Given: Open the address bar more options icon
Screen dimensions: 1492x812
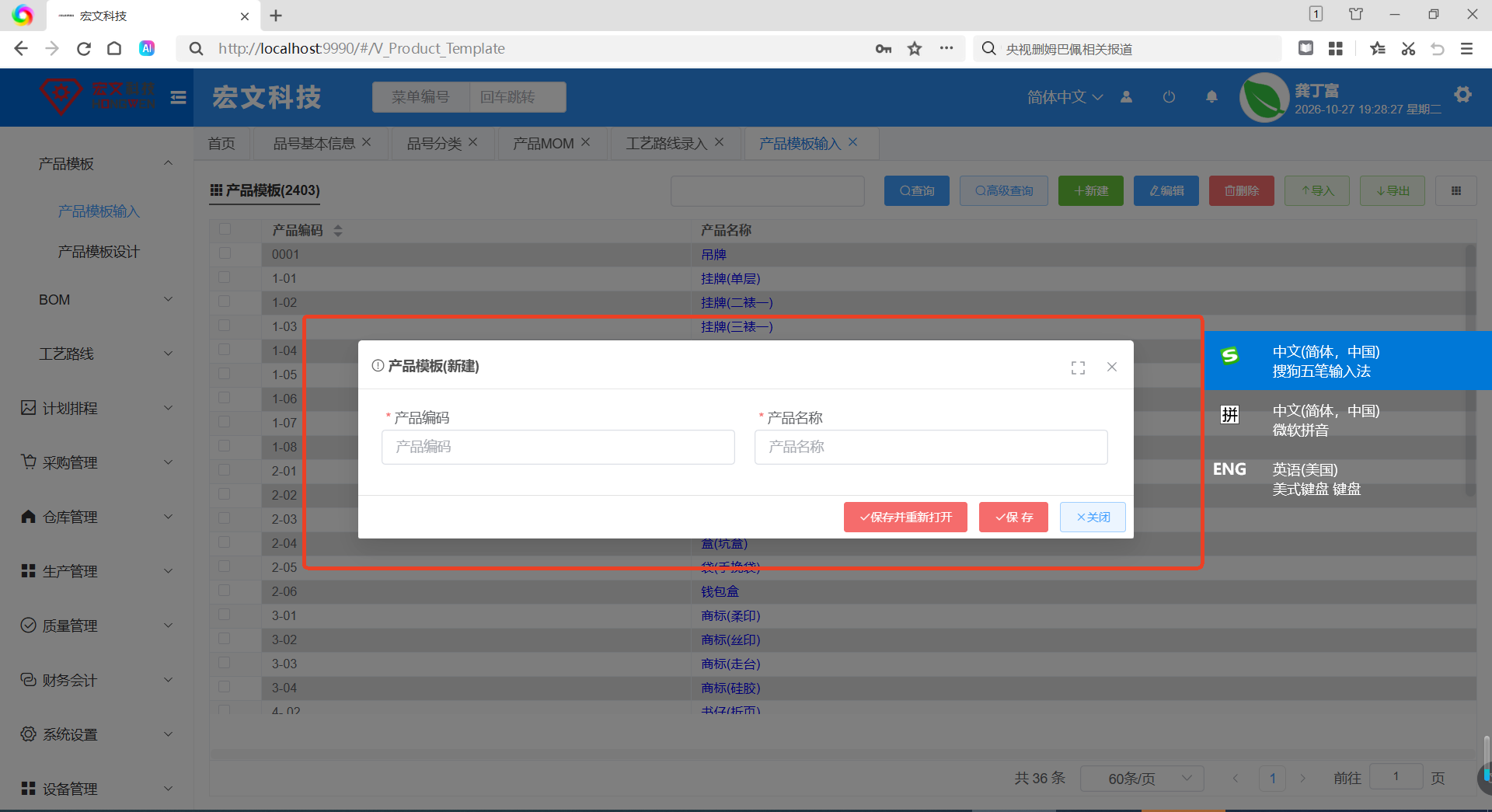Looking at the screenshot, I should pos(946,48).
